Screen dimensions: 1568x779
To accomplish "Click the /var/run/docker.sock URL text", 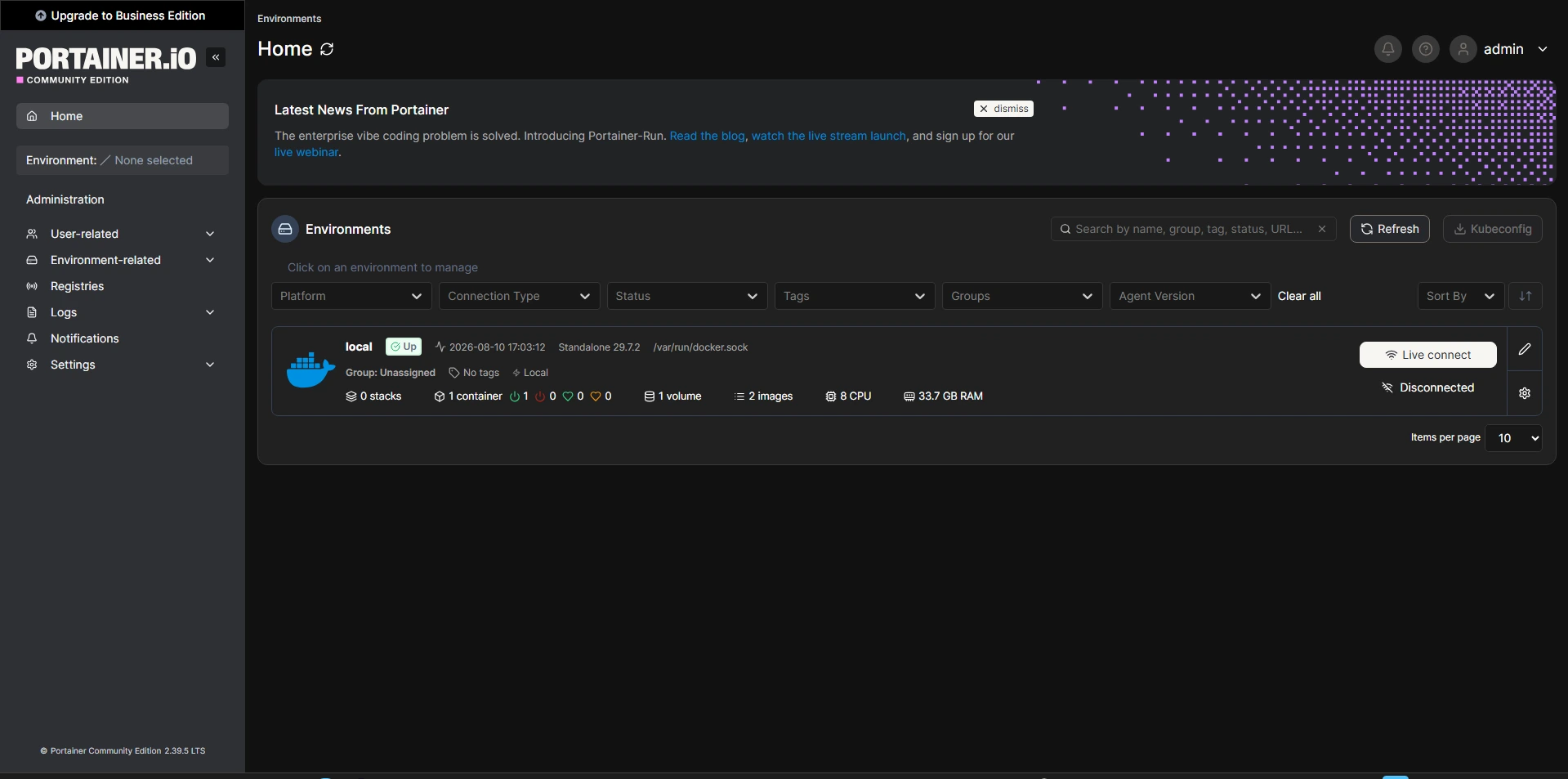I will pos(700,347).
